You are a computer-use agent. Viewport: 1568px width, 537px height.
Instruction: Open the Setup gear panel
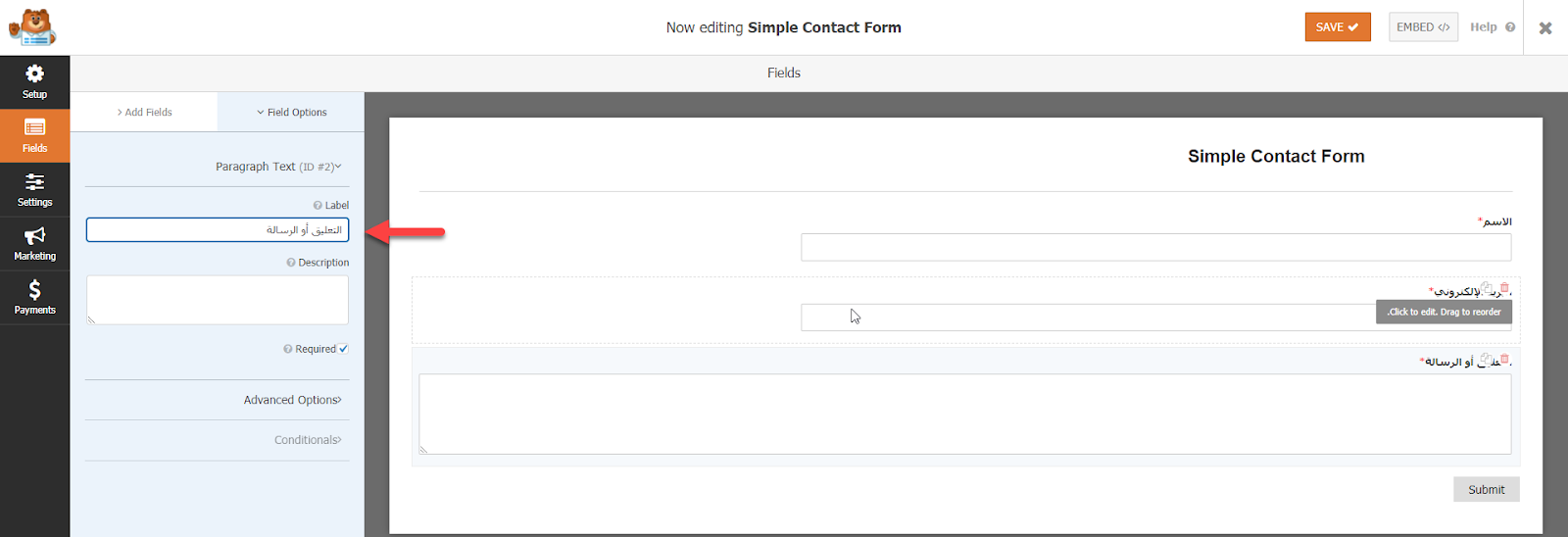pyautogui.click(x=34, y=81)
